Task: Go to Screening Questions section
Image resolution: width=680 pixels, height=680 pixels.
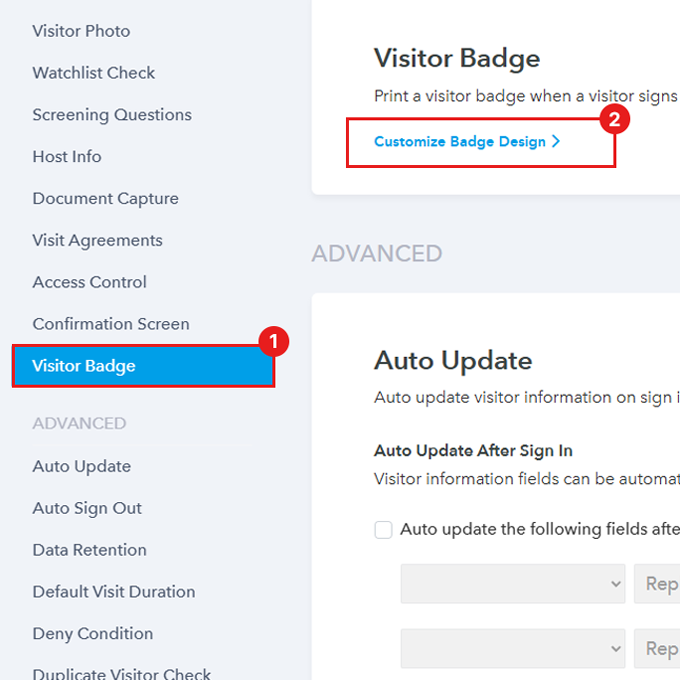Action: (112, 115)
